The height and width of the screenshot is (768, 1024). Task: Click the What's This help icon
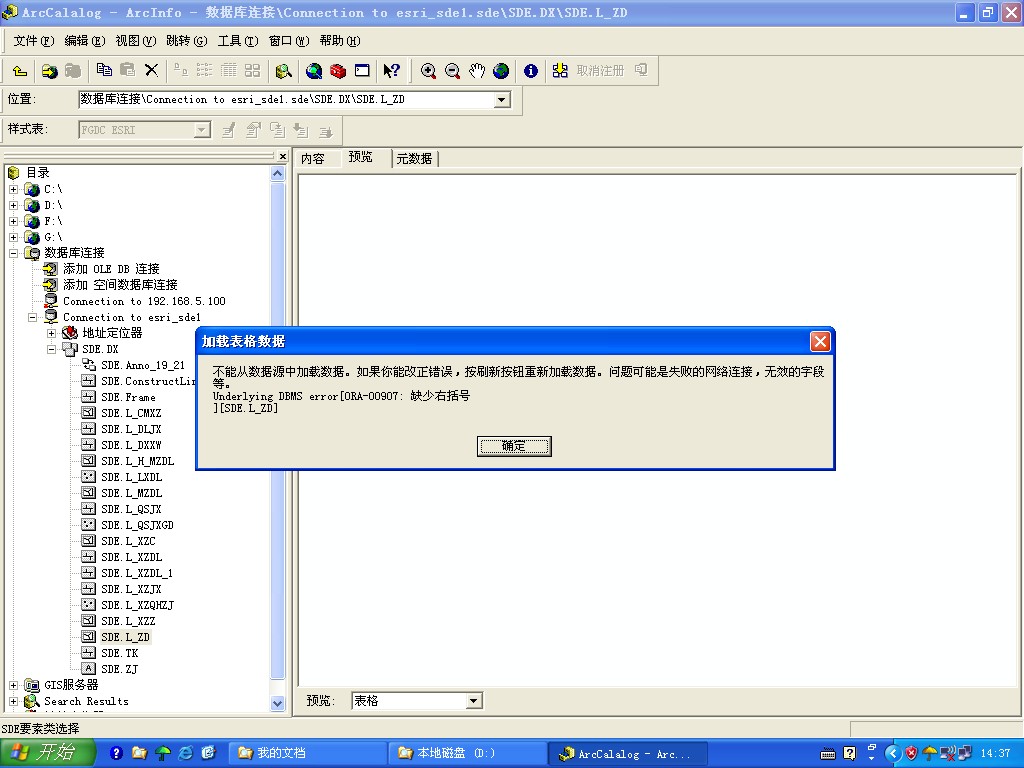[x=392, y=71]
